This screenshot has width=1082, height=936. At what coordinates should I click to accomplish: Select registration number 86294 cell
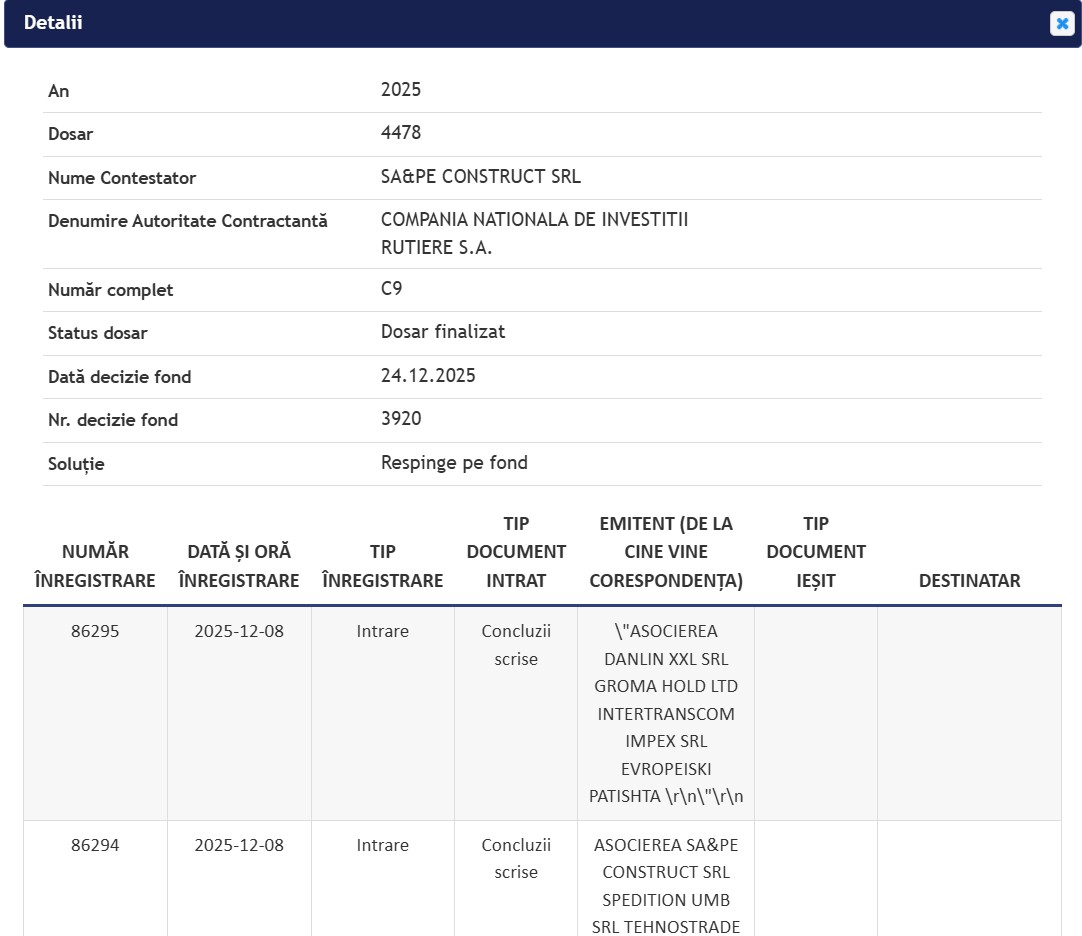95,845
